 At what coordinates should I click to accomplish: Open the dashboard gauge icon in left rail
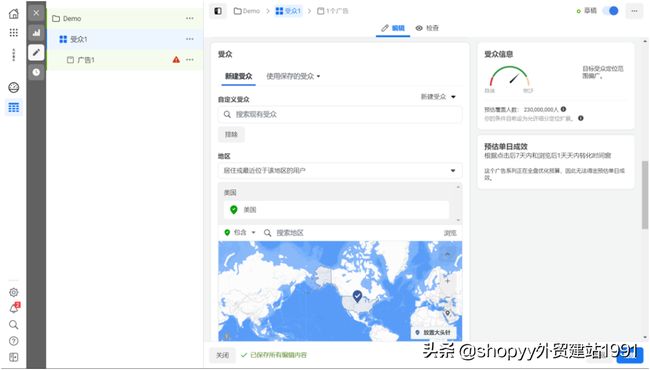(14, 87)
